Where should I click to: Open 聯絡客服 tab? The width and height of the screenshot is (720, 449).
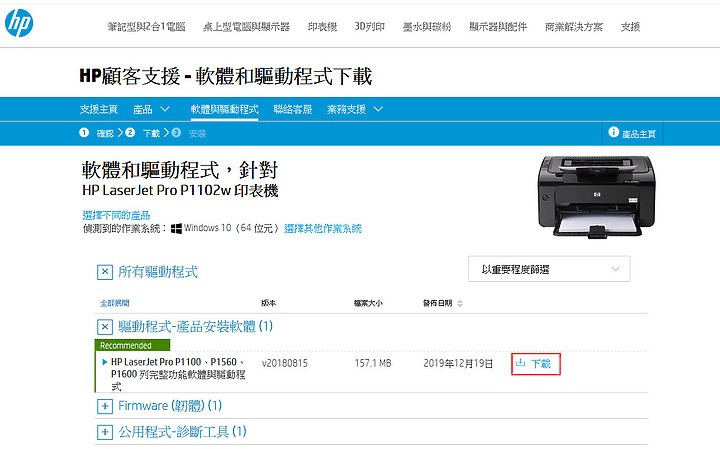[292, 109]
